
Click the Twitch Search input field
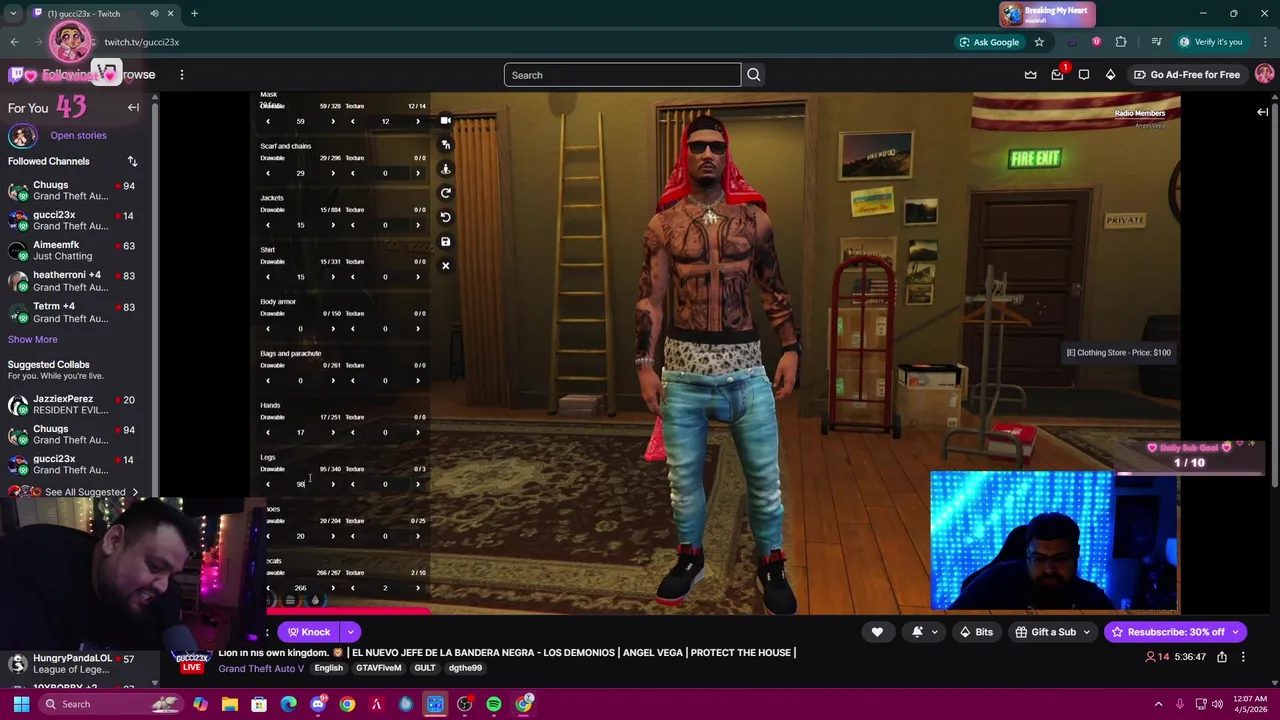coord(622,75)
